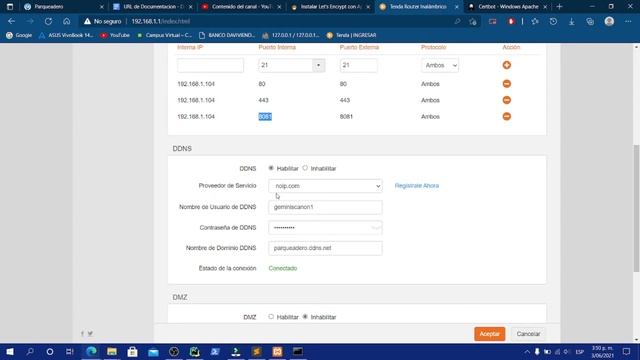
Task: Click the Aceptar button
Action: click(489, 334)
